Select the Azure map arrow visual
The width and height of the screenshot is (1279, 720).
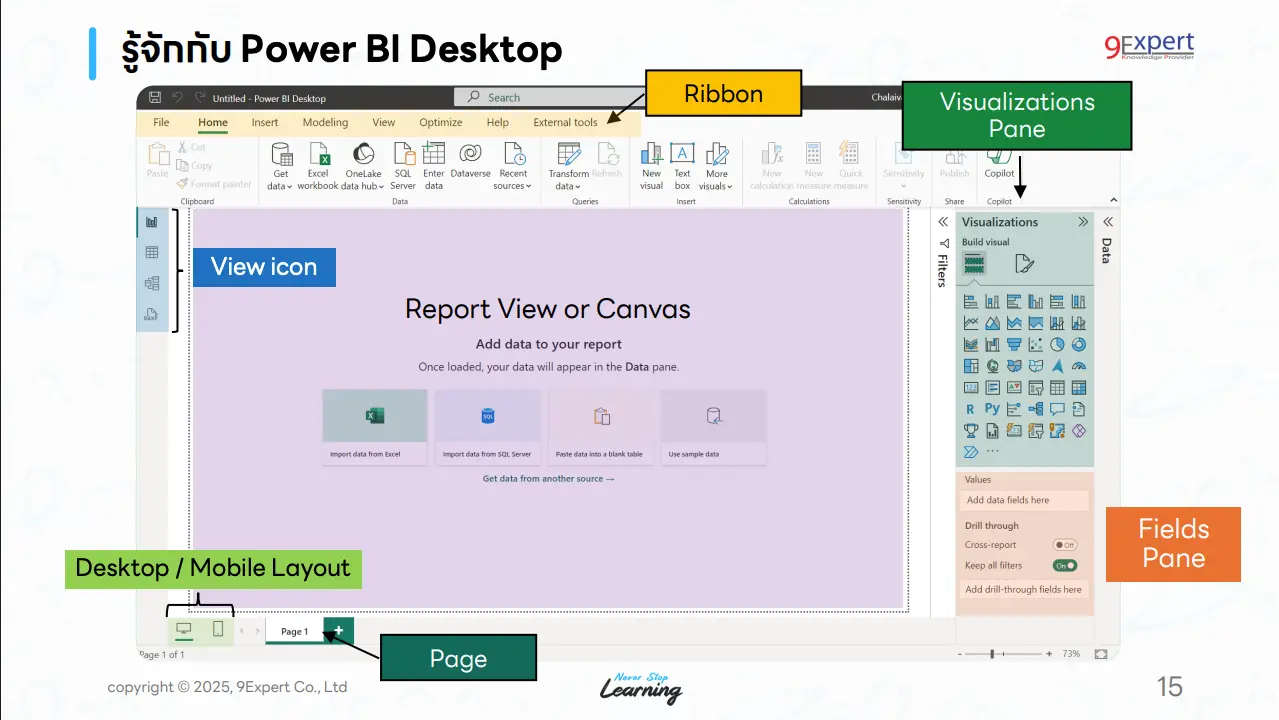click(1058, 366)
